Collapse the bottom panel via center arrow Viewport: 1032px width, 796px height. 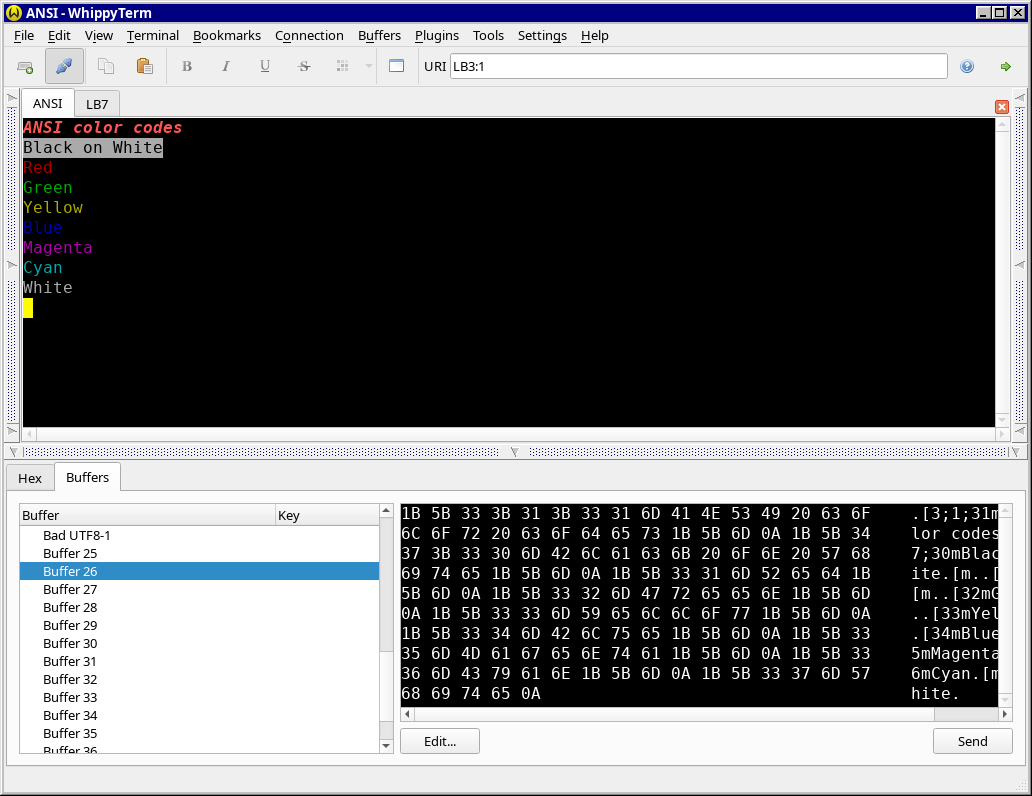[515, 452]
